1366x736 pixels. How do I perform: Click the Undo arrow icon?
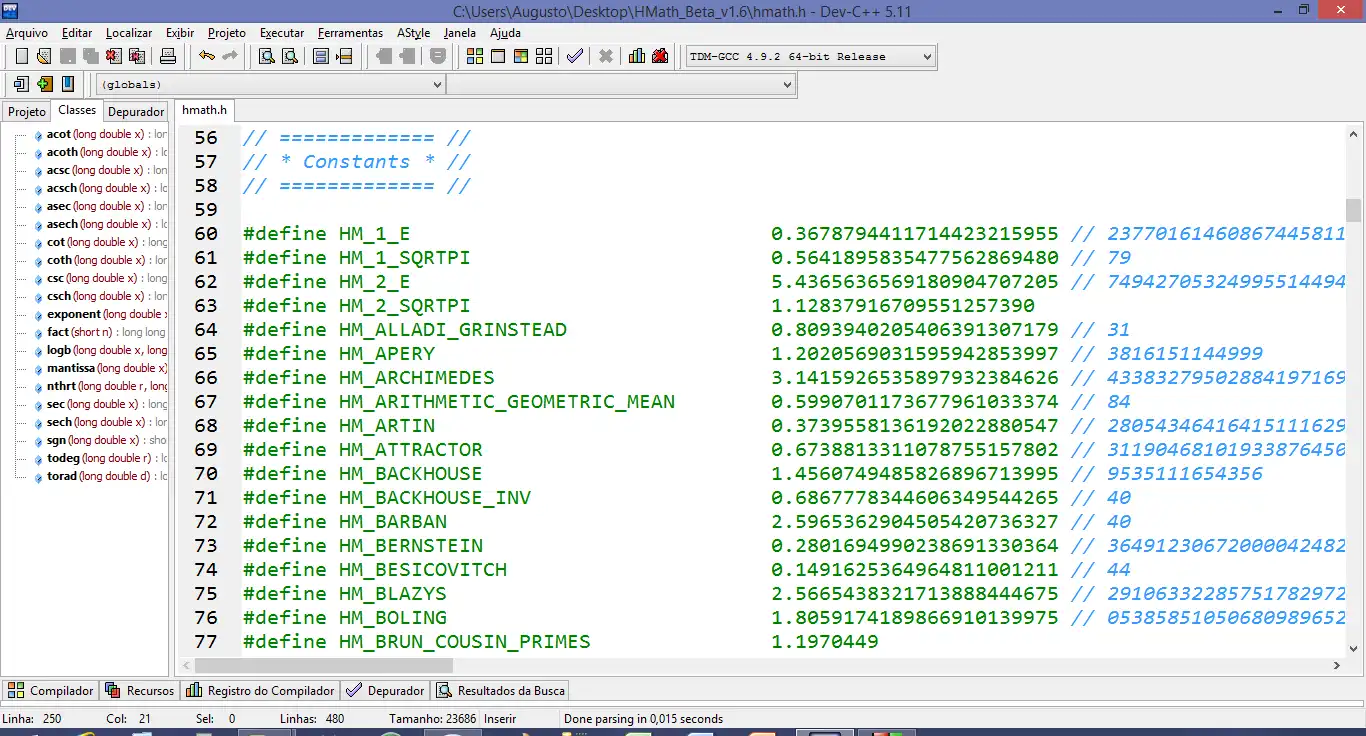tap(207, 56)
